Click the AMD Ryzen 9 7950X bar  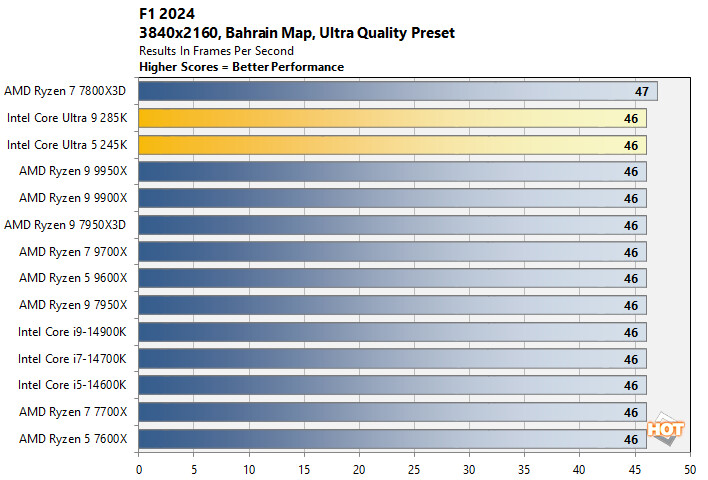pos(392,305)
